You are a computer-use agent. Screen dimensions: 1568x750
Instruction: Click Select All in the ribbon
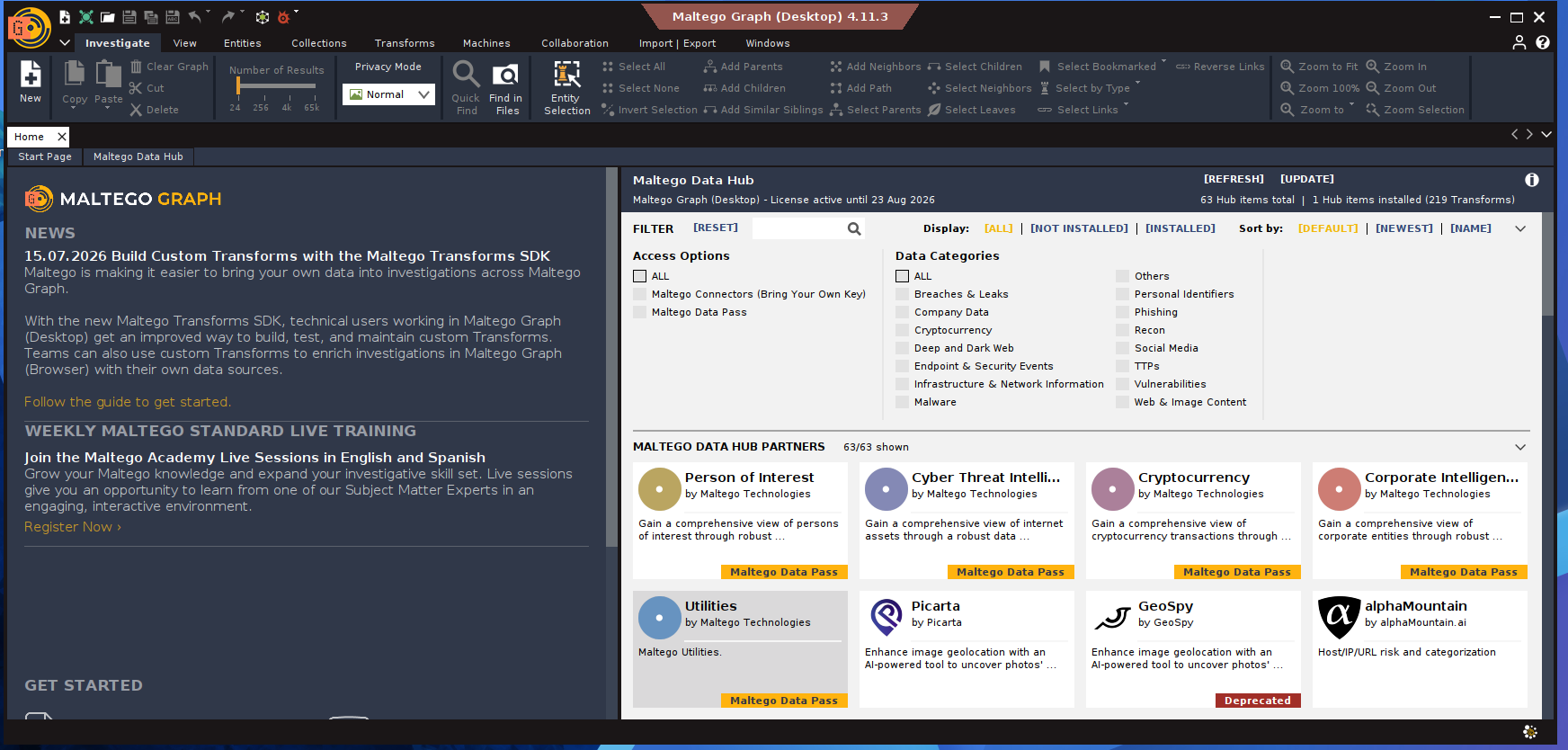[x=634, y=67]
